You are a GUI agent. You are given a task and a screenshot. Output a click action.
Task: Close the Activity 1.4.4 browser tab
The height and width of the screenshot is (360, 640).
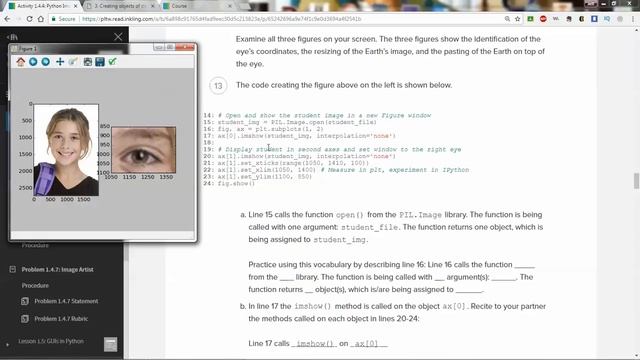pos(75,6)
